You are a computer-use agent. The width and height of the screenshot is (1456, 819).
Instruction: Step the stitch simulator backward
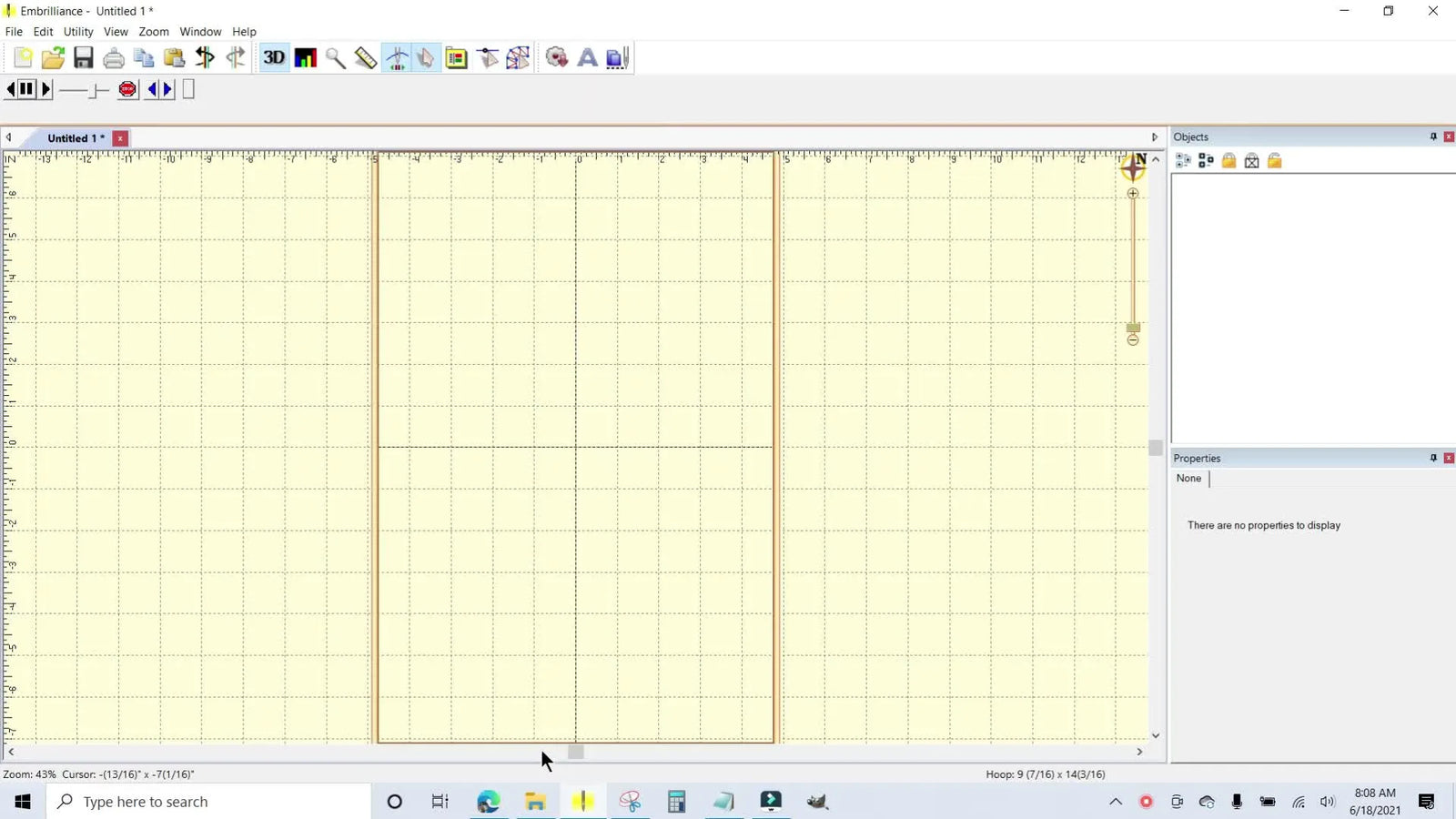click(x=11, y=89)
